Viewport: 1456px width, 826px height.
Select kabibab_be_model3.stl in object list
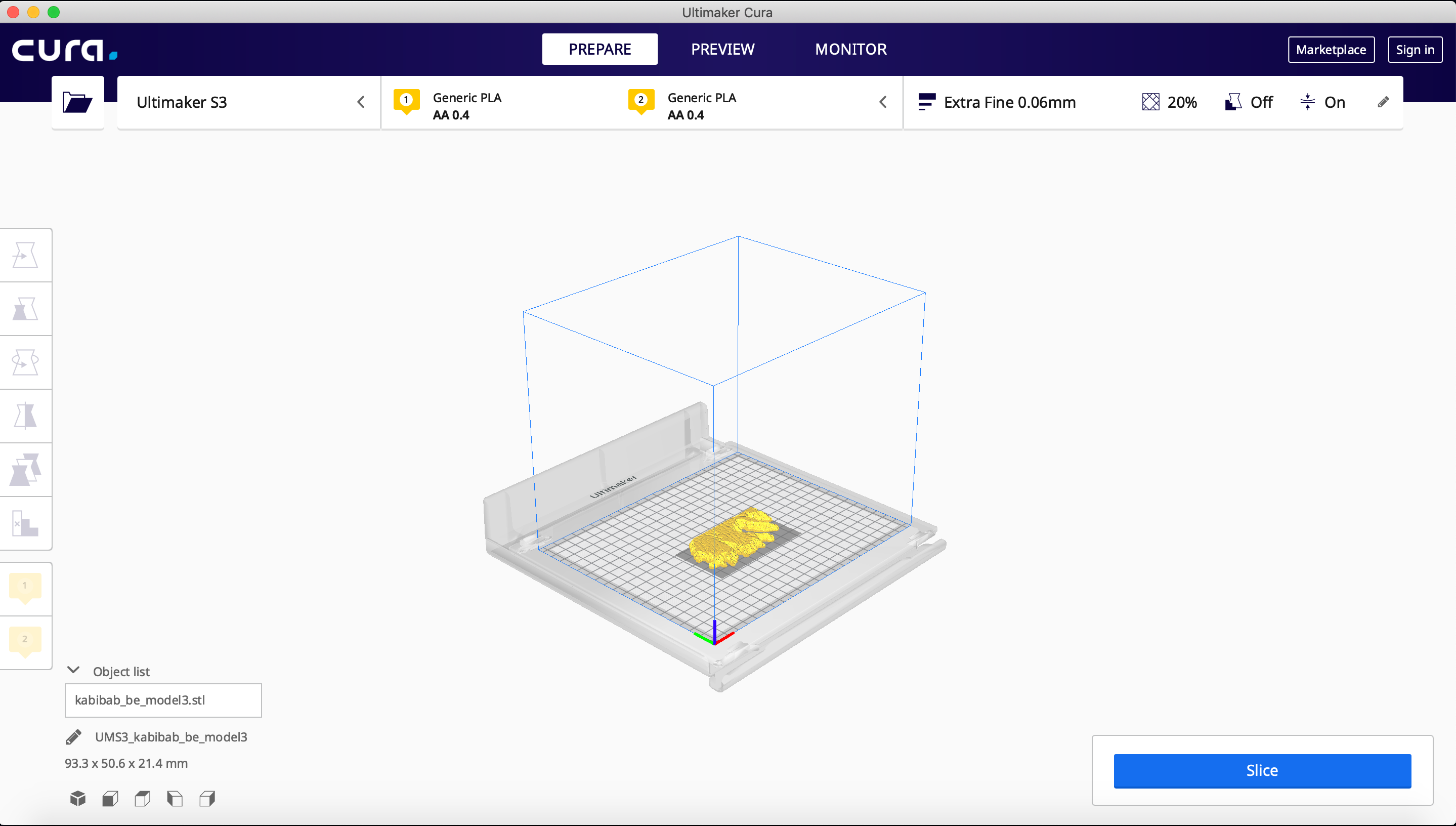click(163, 700)
